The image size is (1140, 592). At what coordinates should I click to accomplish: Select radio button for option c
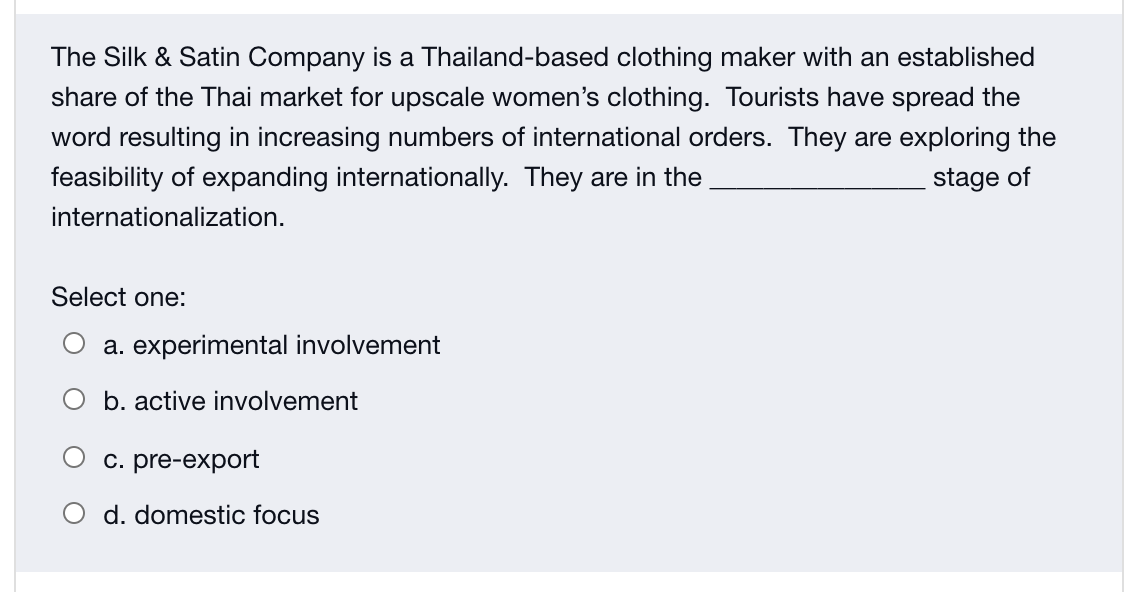(73, 456)
